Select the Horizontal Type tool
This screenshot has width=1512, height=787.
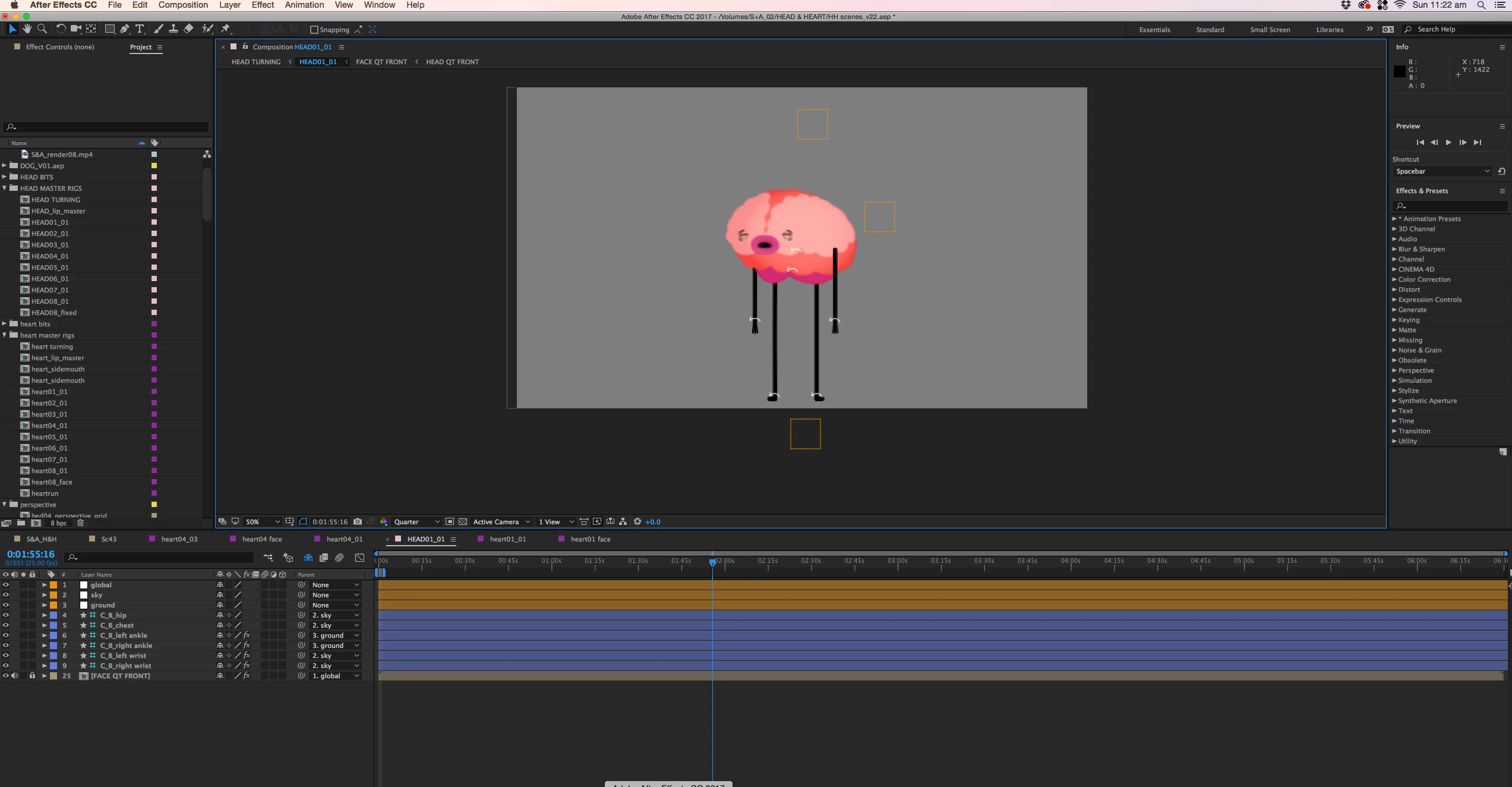click(140, 29)
